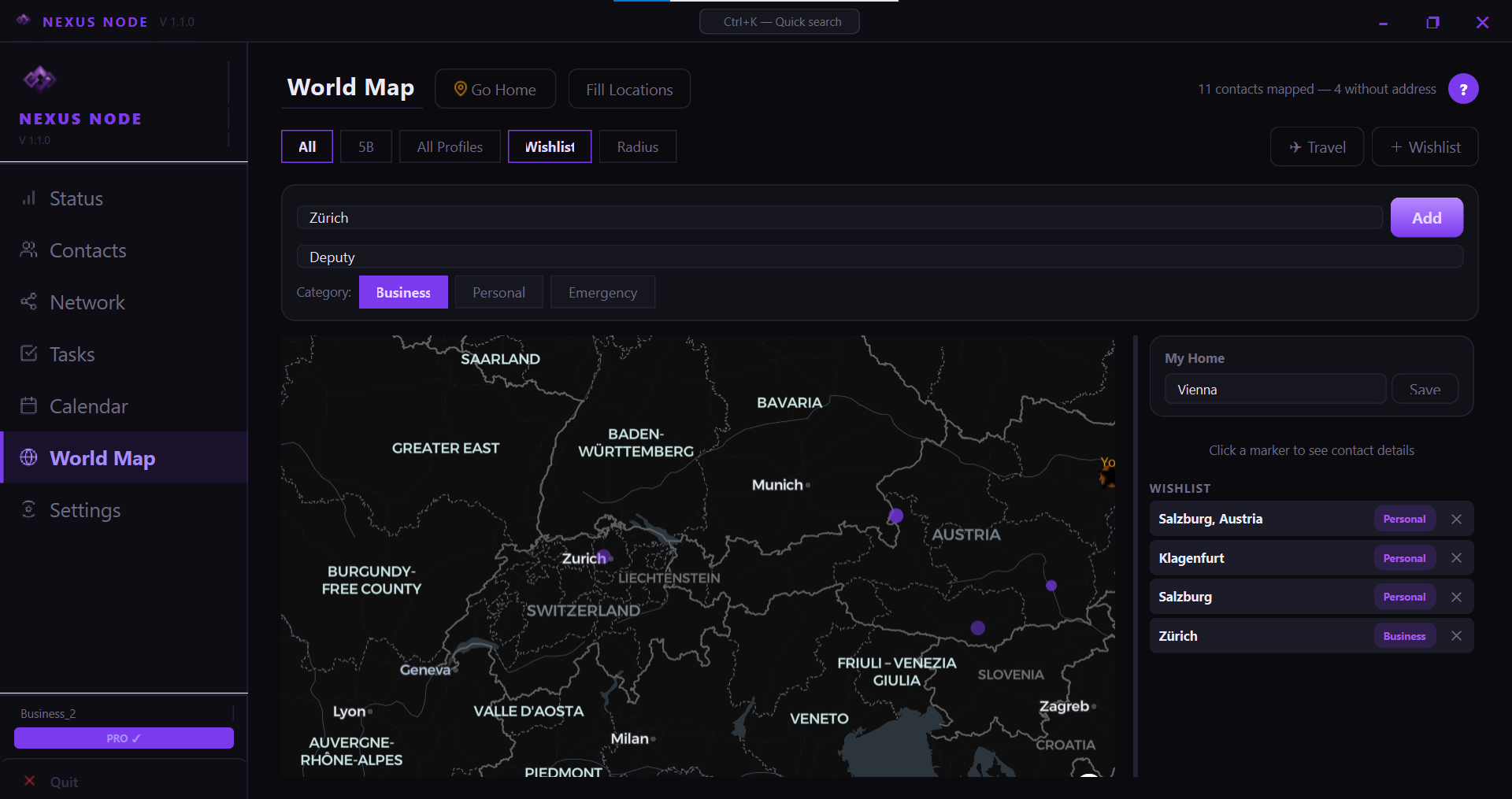Click the Zürich location input field

click(x=839, y=217)
